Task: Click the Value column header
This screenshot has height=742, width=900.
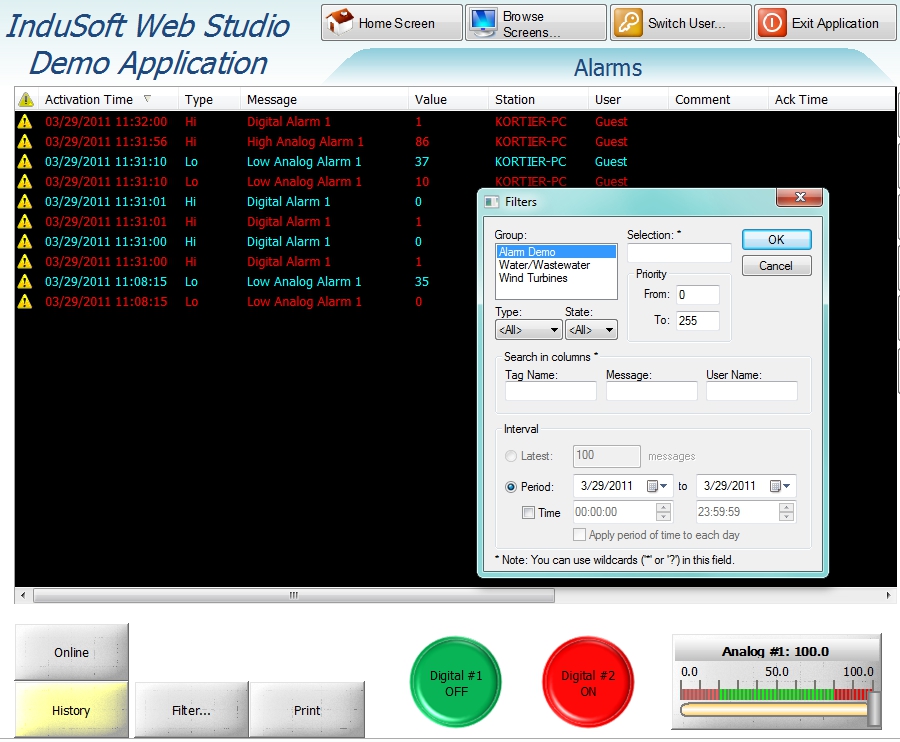Action: (x=448, y=99)
